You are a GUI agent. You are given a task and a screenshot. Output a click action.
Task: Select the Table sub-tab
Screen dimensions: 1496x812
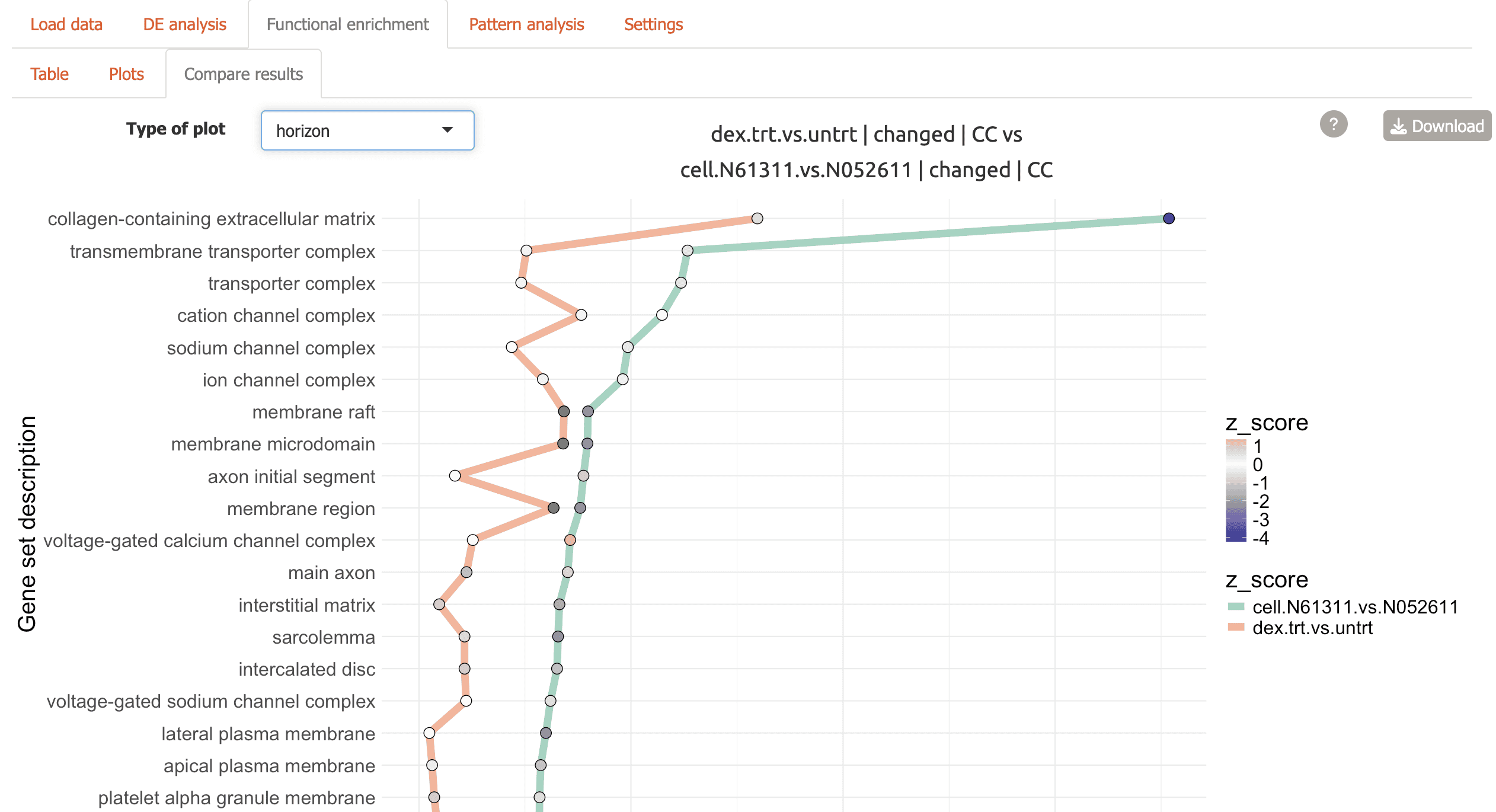coord(49,74)
